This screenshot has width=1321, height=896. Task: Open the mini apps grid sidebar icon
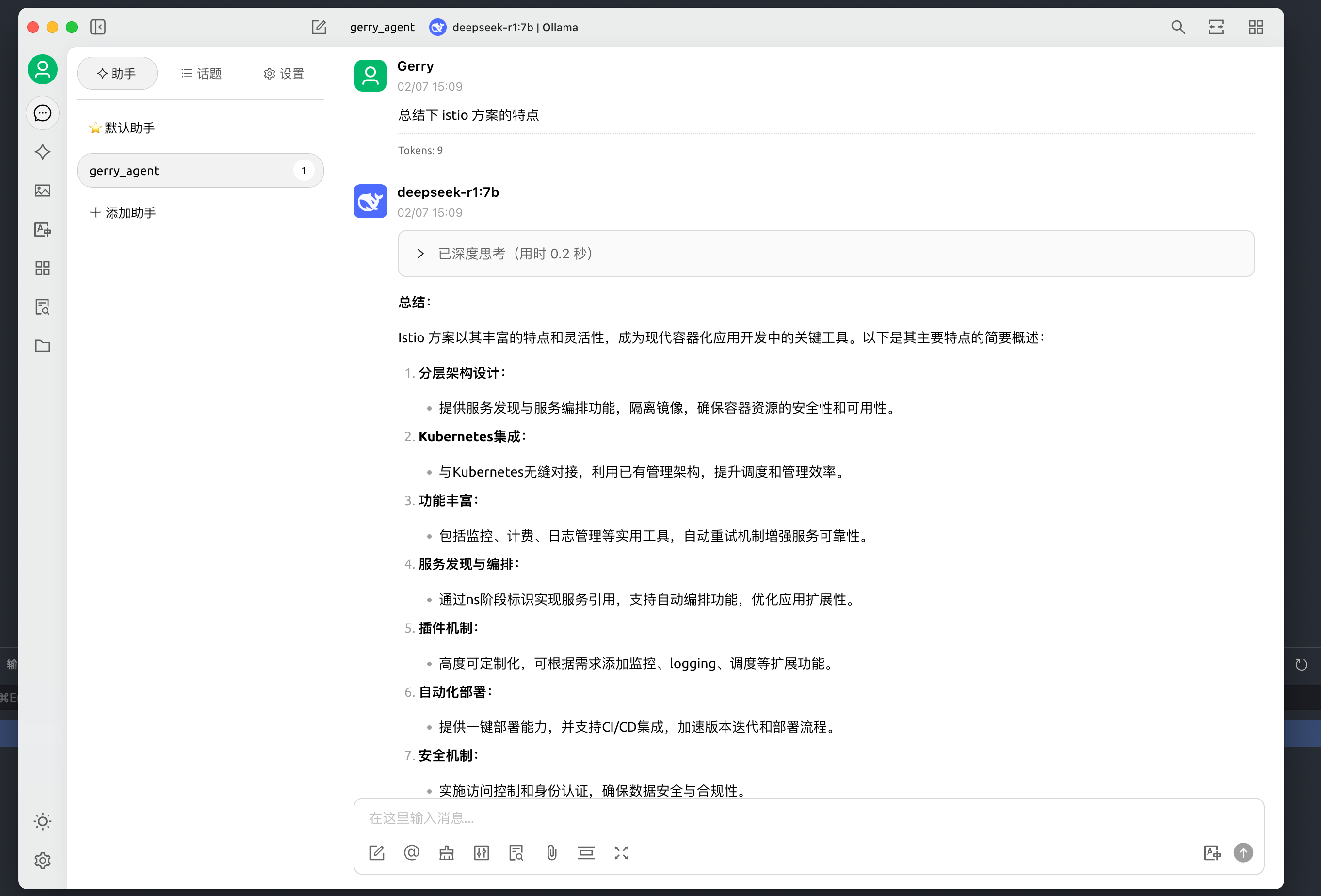43,268
